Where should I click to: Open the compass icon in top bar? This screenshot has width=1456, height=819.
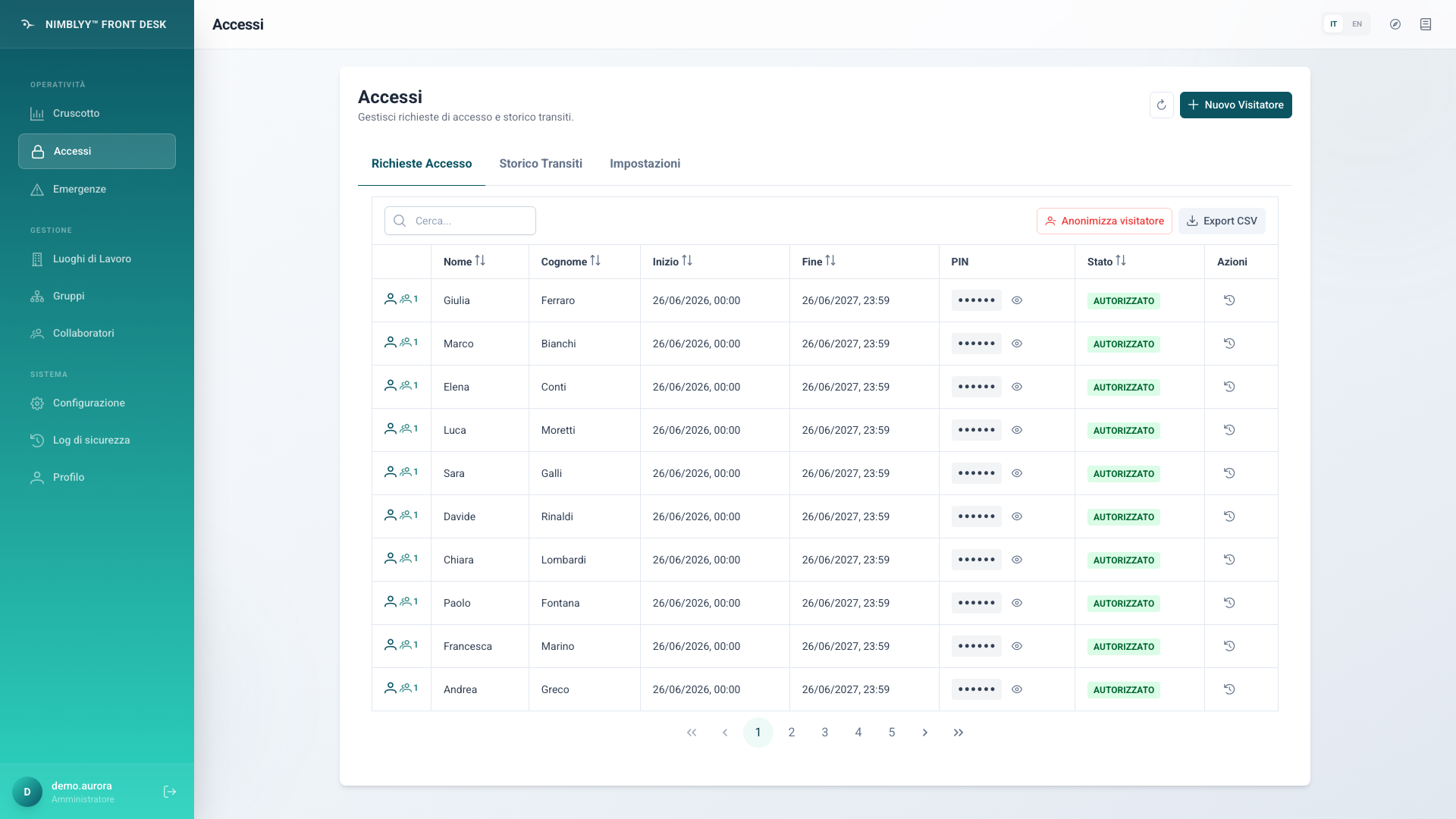pyautogui.click(x=1395, y=24)
